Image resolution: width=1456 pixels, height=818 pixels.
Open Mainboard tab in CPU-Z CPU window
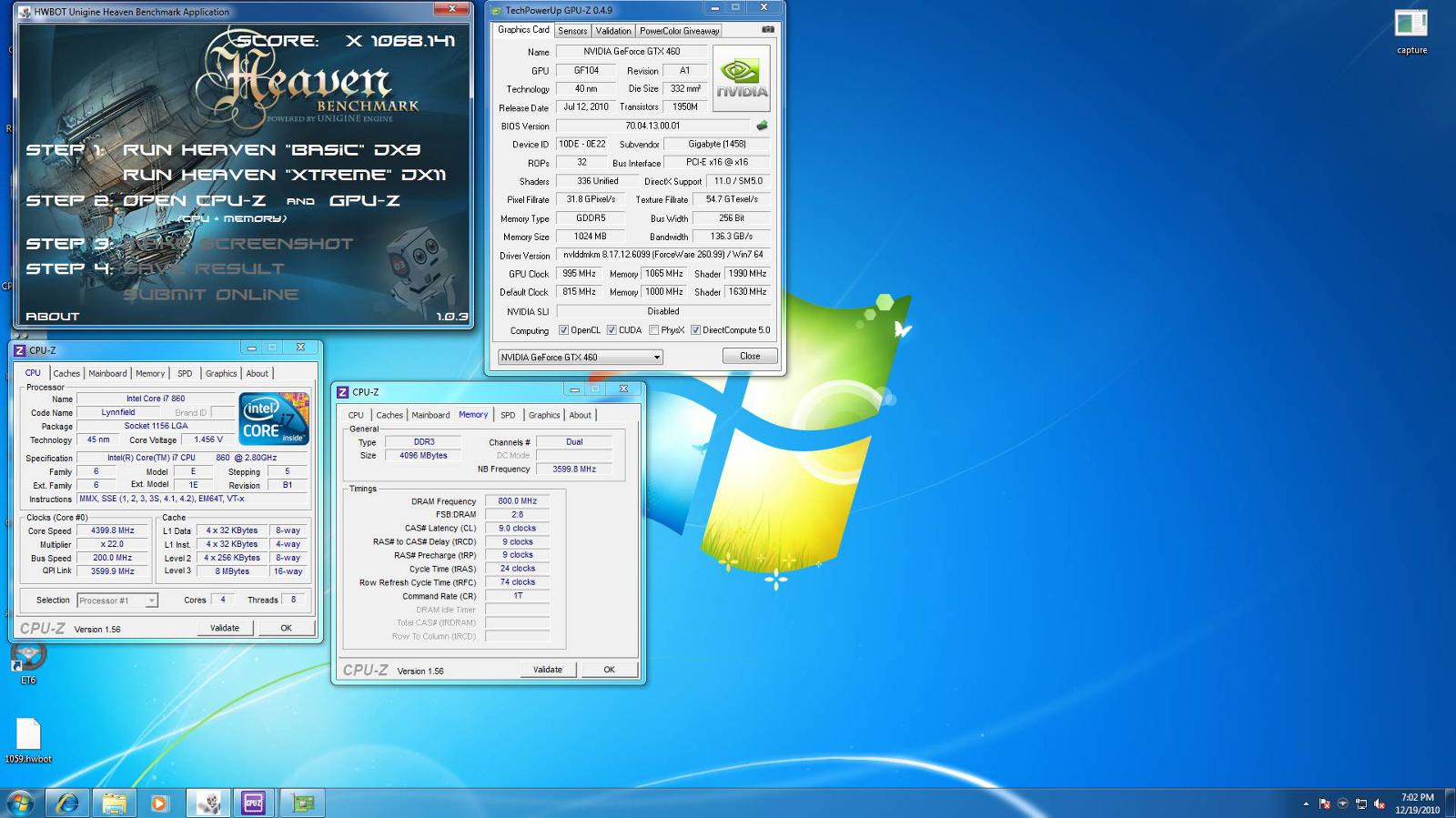[x=107, y=373]
